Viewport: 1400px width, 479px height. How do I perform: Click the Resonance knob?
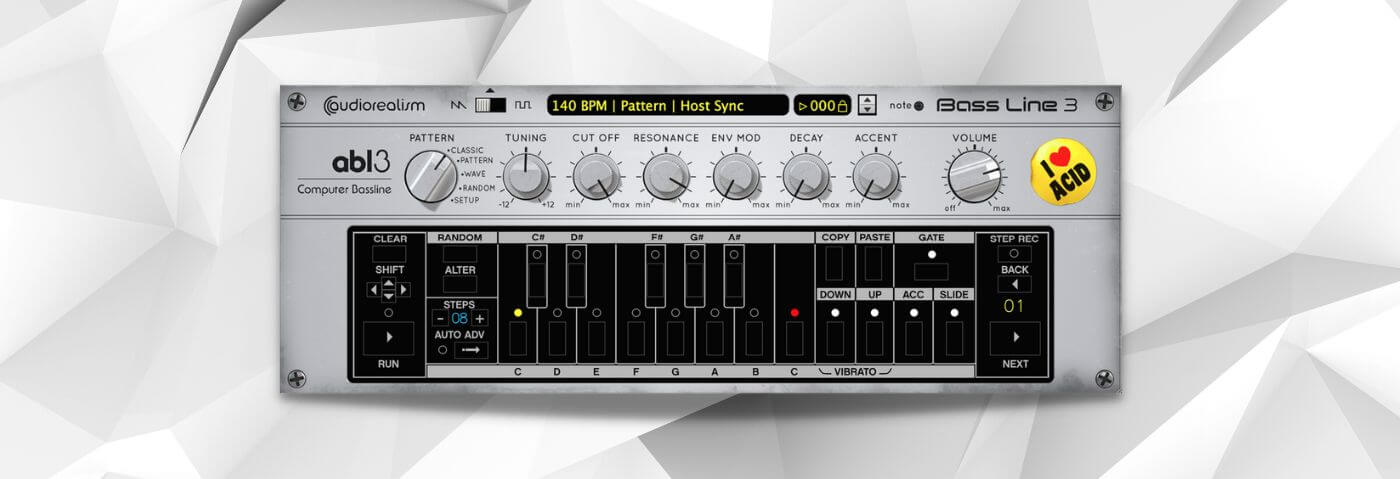click(x=666, y=176)
